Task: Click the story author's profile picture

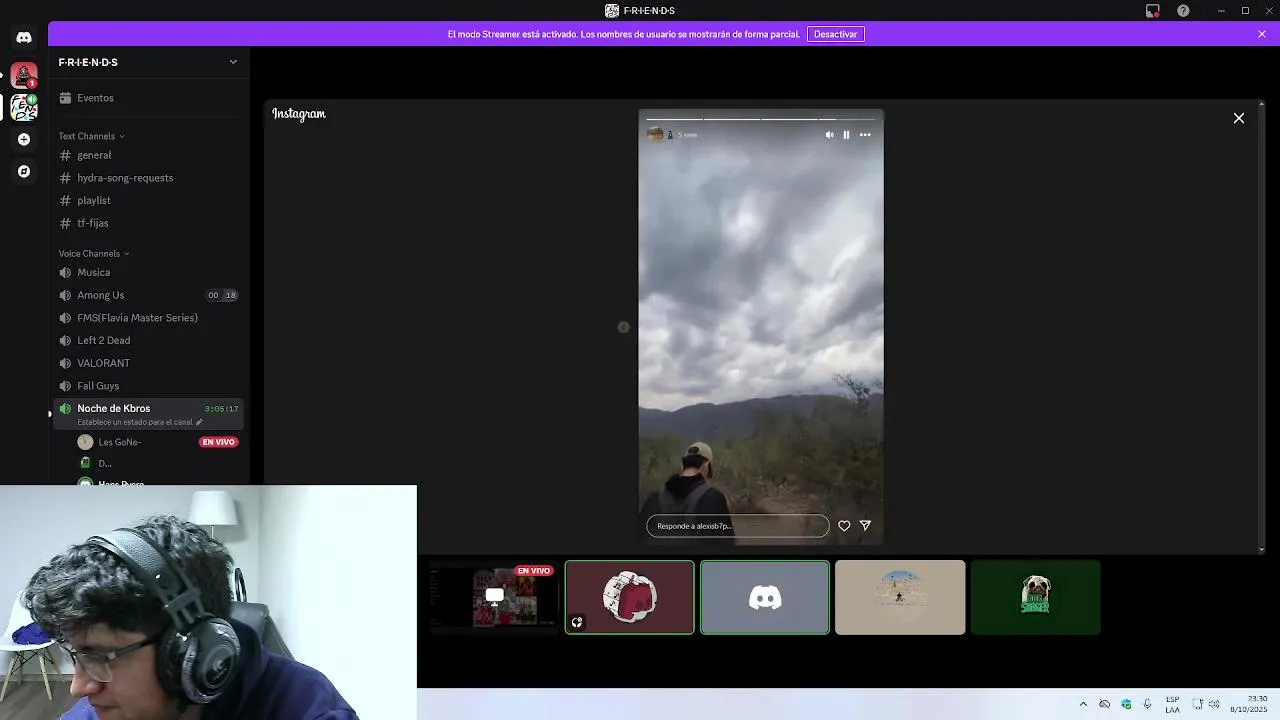Action: pyautogui.click(x=655, y=135)
